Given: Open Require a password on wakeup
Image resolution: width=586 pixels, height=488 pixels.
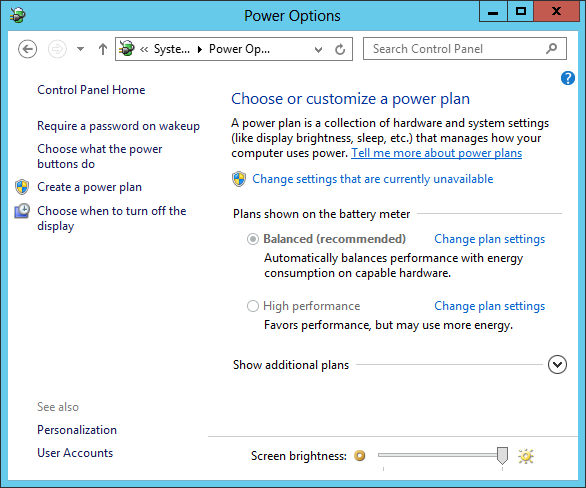Looking at the screenshot, I should [118, 126].
